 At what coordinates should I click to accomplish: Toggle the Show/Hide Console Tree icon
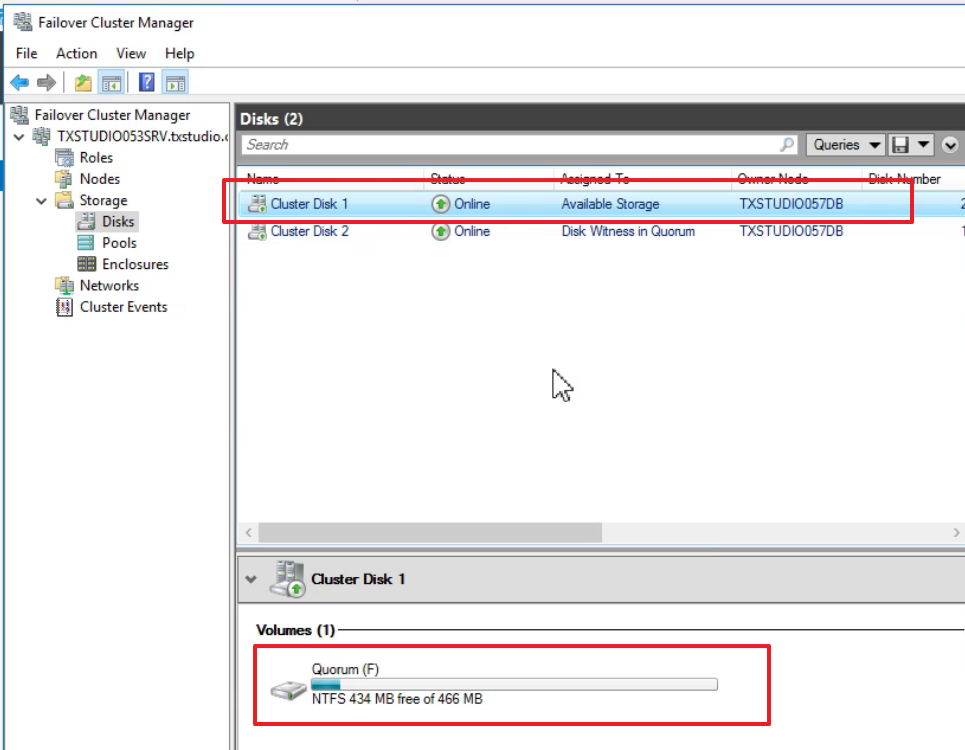click(x=111, y=82)
